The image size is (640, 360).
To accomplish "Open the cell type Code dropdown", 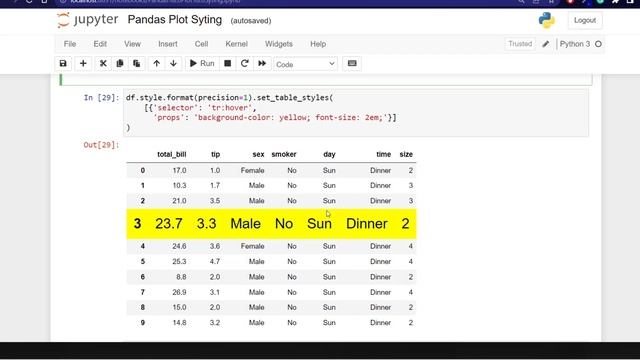I will 305,64.
